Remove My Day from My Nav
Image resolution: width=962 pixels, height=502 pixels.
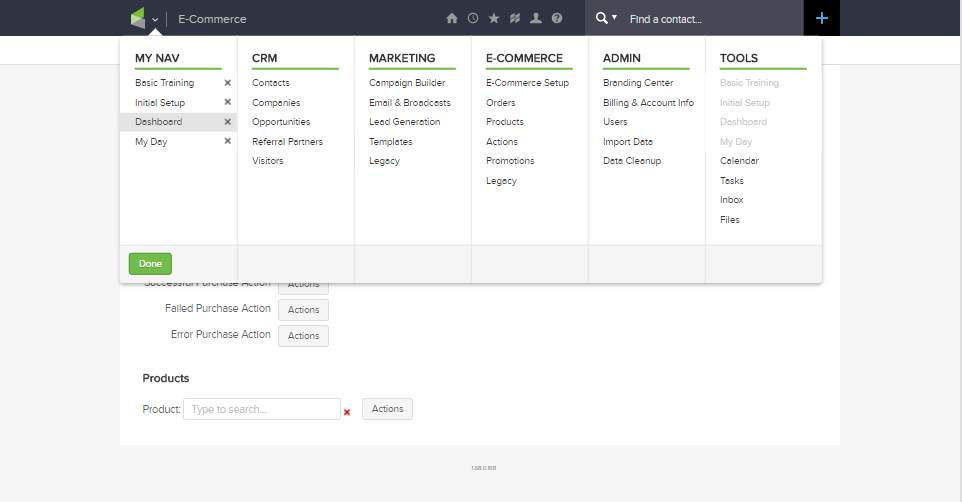point(228,141)
